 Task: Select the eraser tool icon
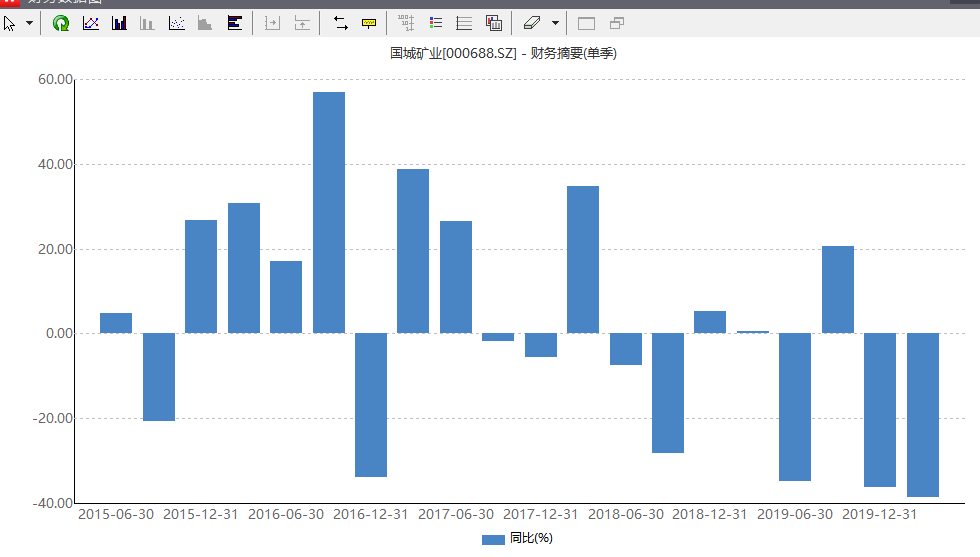[x=532, y=24]
